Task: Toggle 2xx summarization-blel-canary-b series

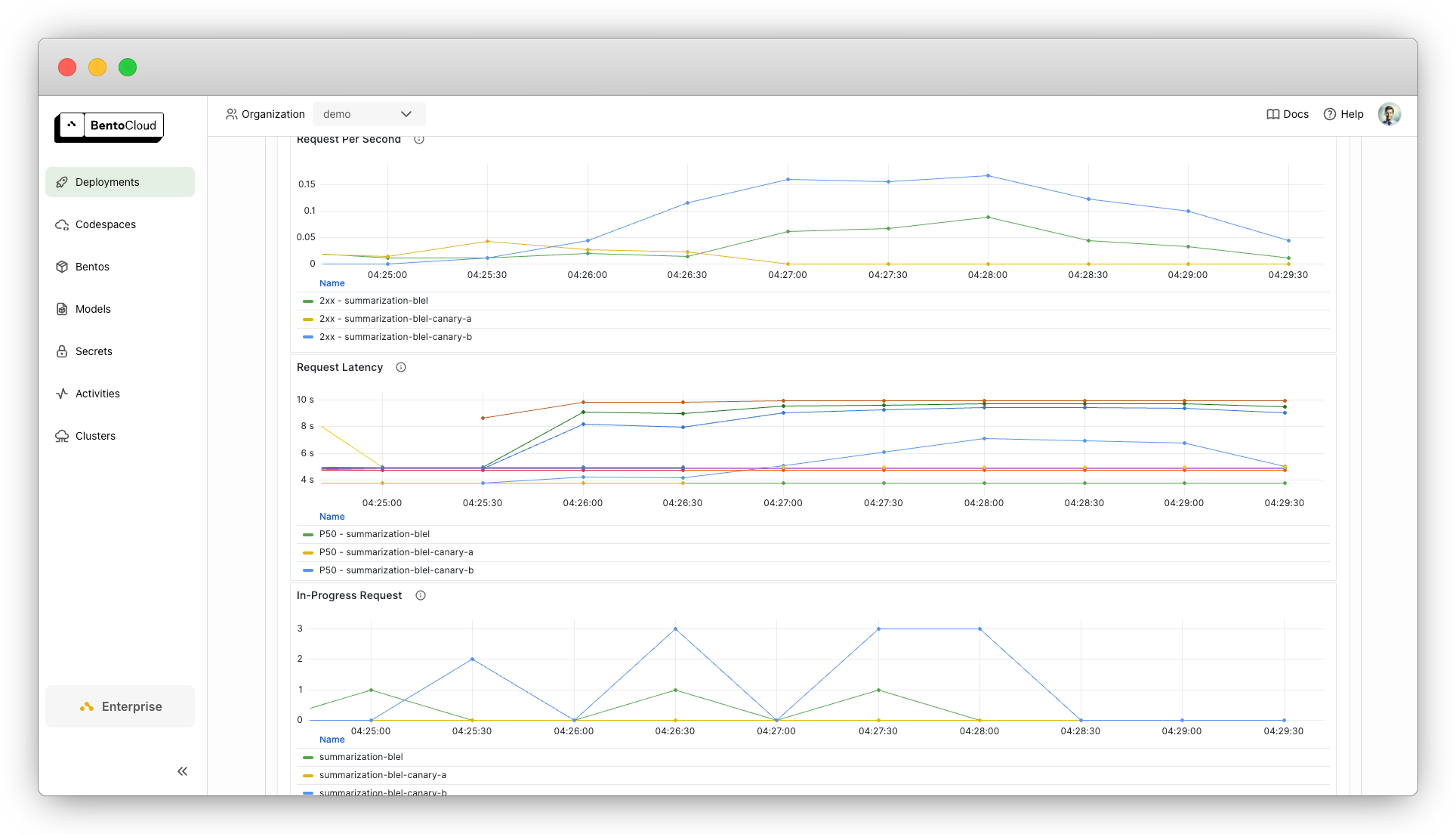Action: tap(395, 337)
